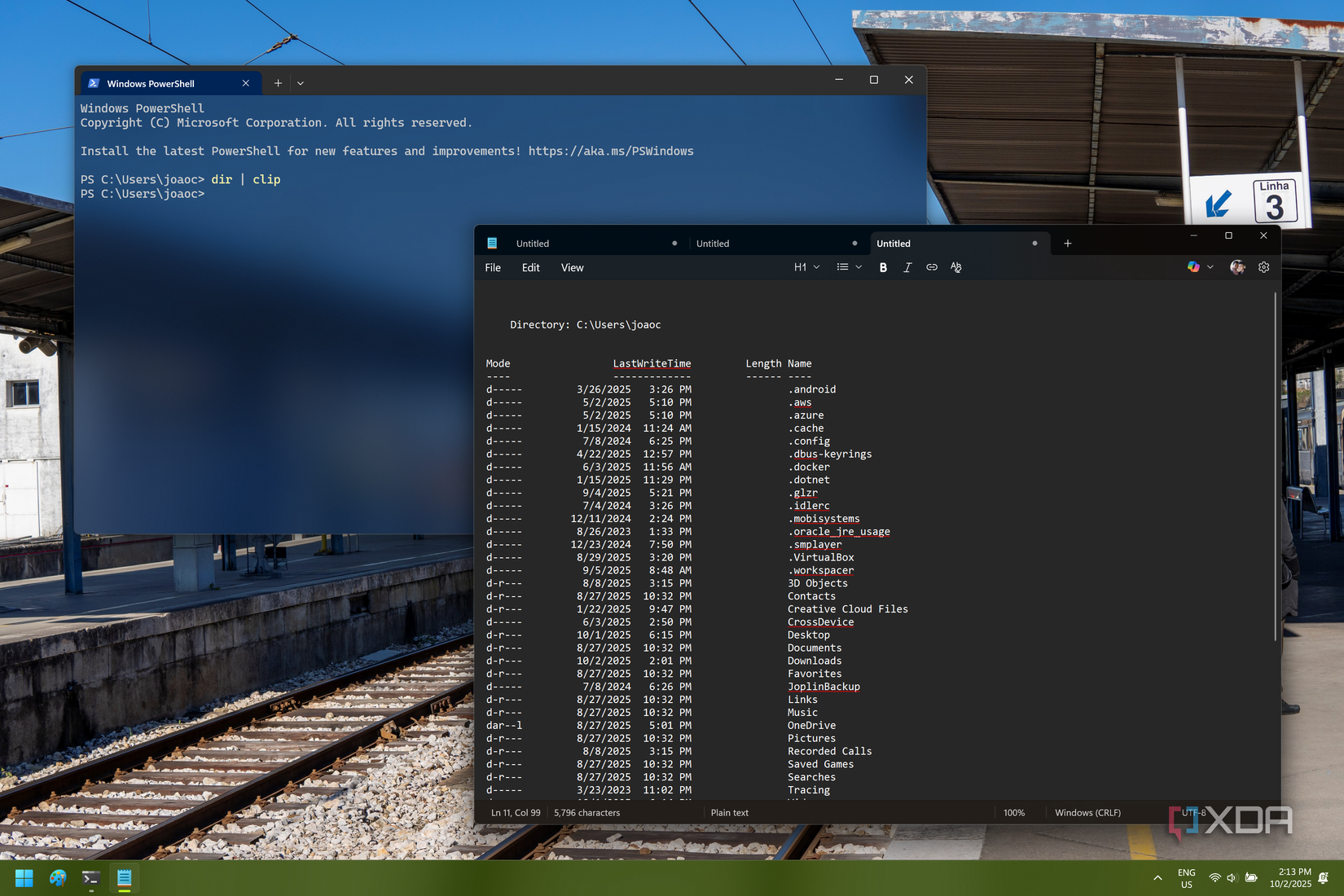Open the PowerShell new-tab dropdown arrow

(x=300, y=82)
